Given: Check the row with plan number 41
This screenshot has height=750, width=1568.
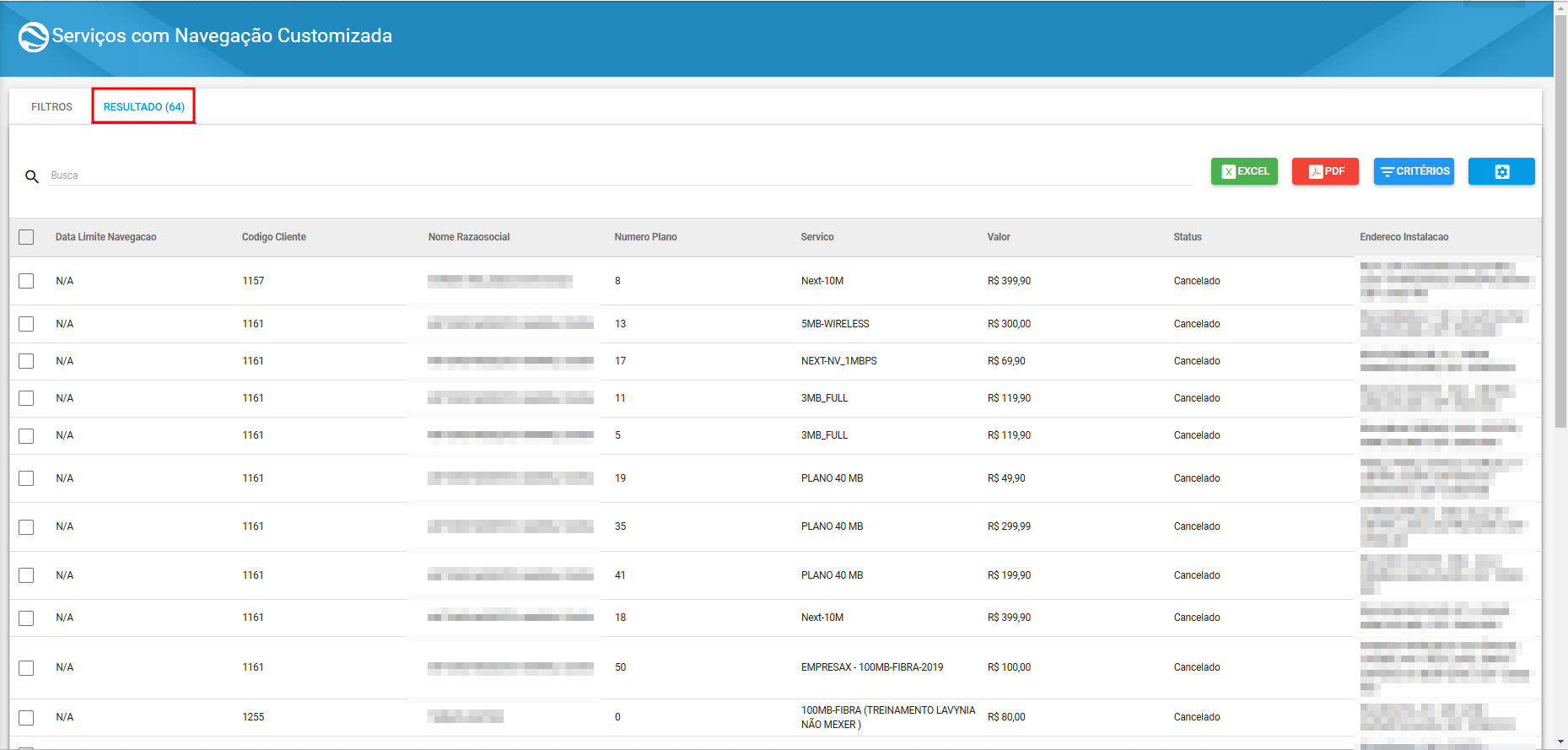Looking at the screenshot, I should point(26,575).
